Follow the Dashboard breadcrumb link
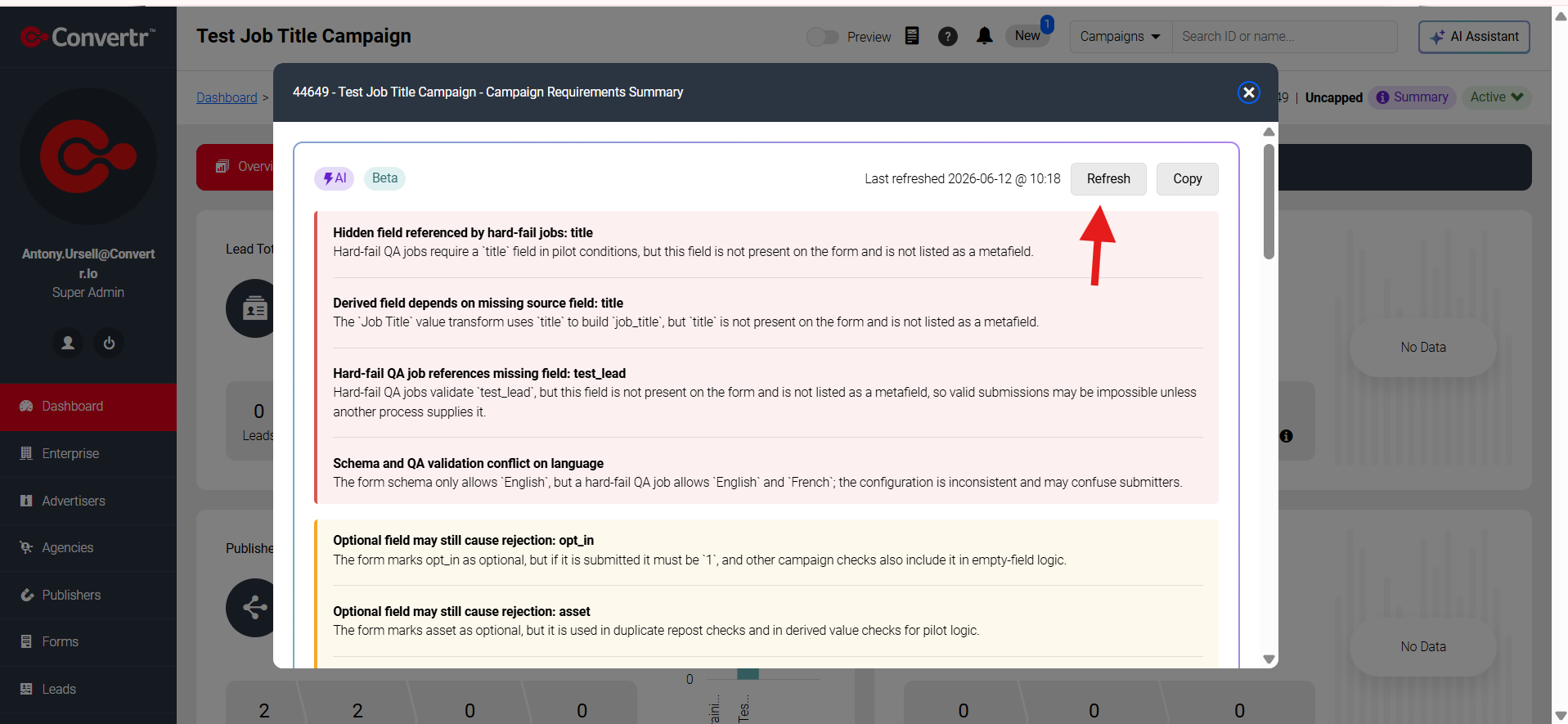 click(227, 97)
